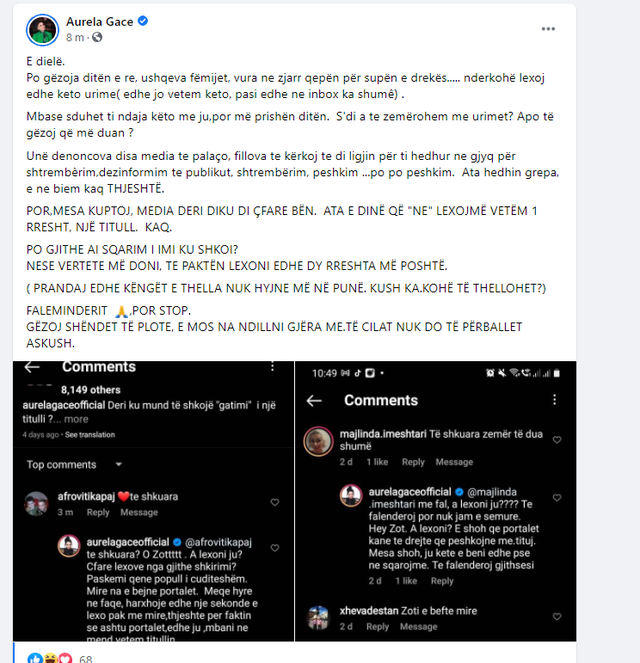Expand the caption with the 'more' link
The image size is (640, 663).
click(x=76, y=419)
